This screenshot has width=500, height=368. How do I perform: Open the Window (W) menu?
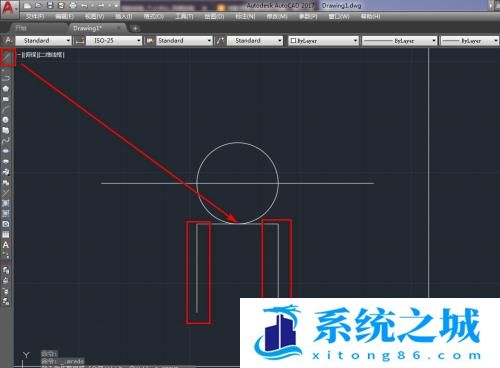[339, 16]
